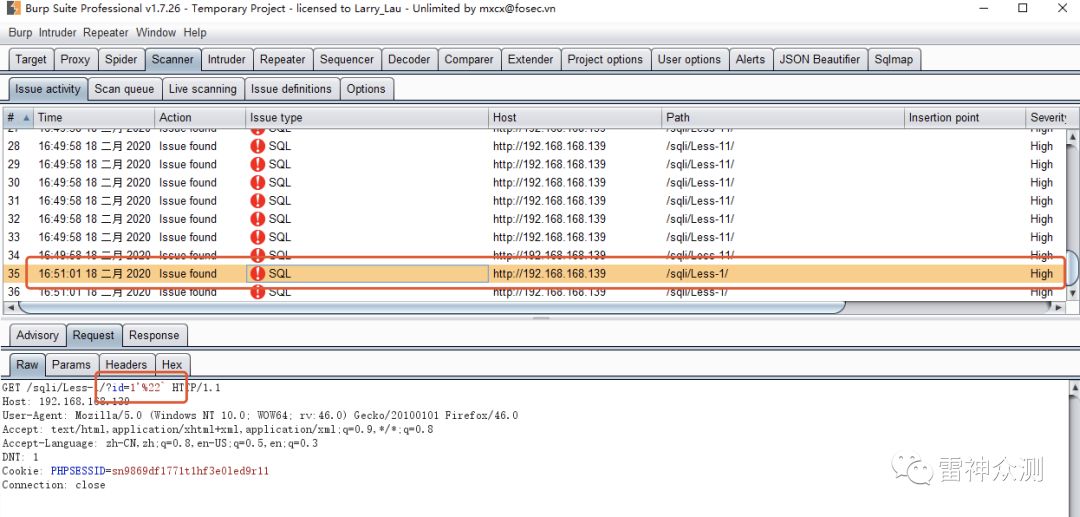Switch to the Proxy tab
The image size is (1080, 517).
pos(75,59)
